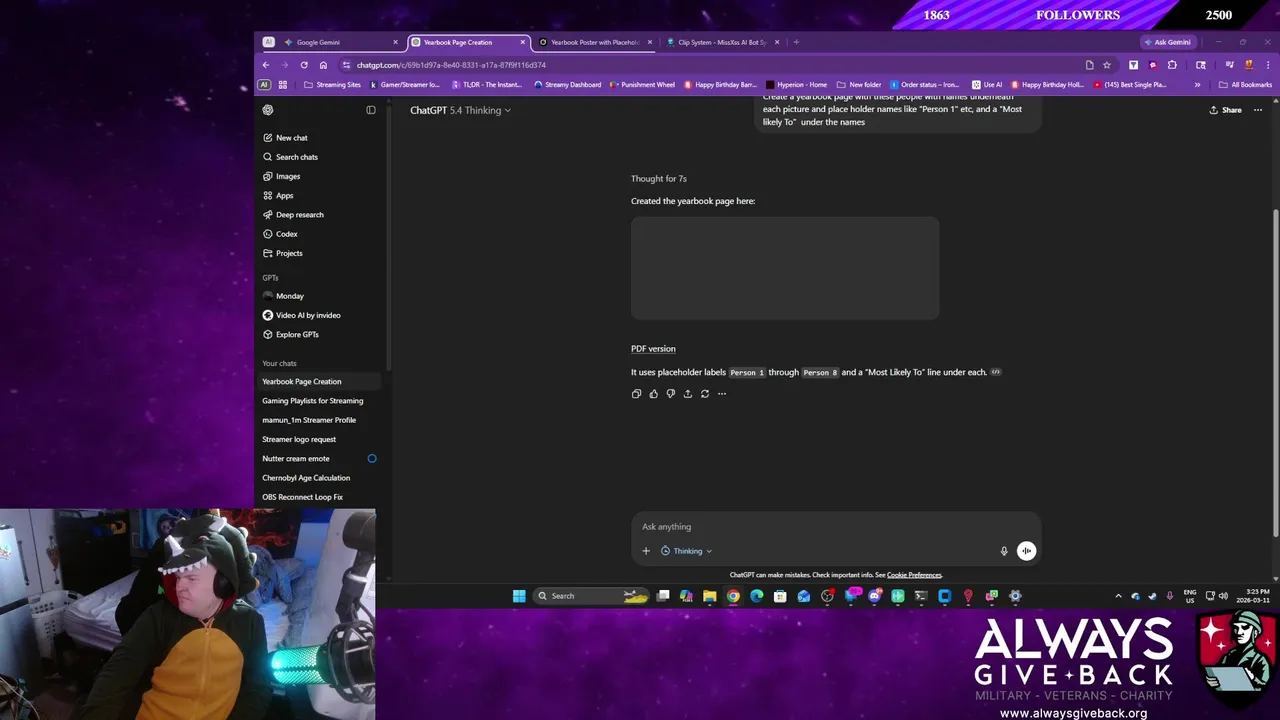Screen dimensions: 1280x720
Task: Open the Hyperion - Home bookmark
Action: (x=796, y=85)
